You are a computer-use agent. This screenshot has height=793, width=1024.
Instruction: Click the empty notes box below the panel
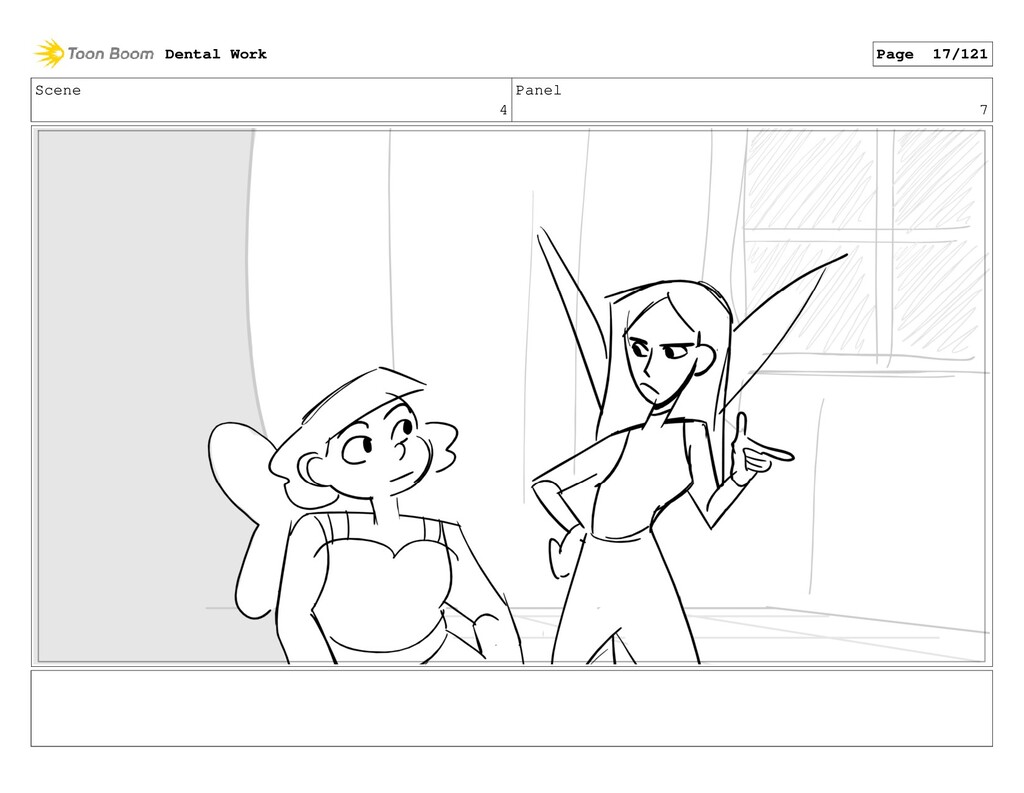[511, 708]
